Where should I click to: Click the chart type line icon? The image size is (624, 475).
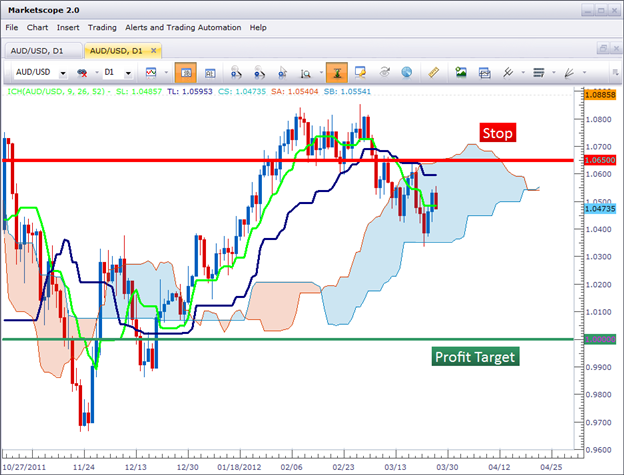point(151,72)
